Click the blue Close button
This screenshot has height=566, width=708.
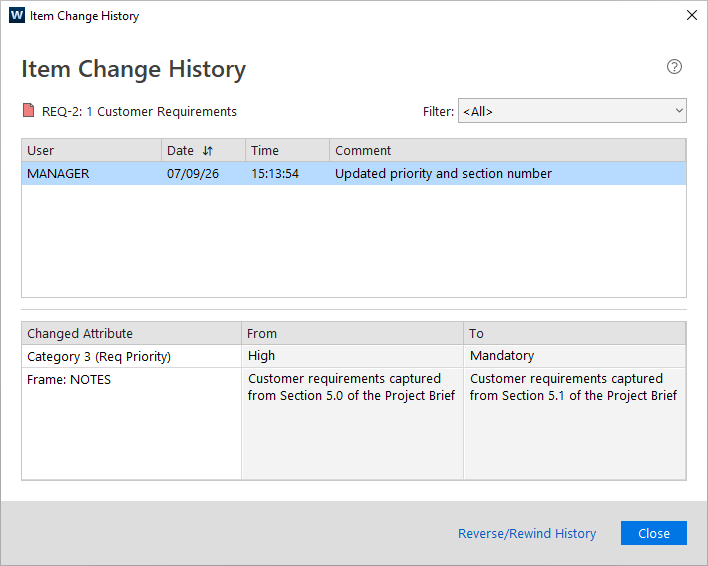(x=653, y=533)
